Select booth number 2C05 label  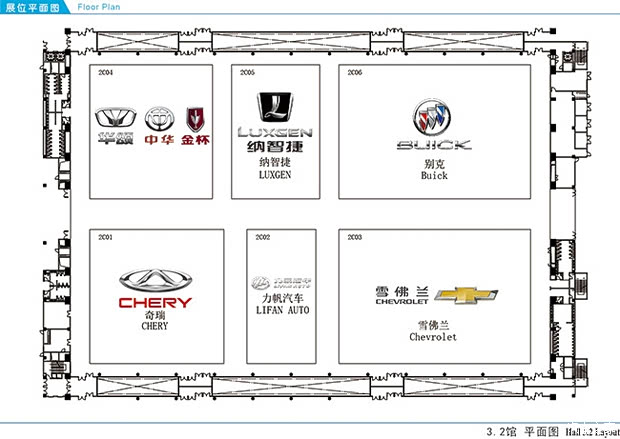click(247, 73)
